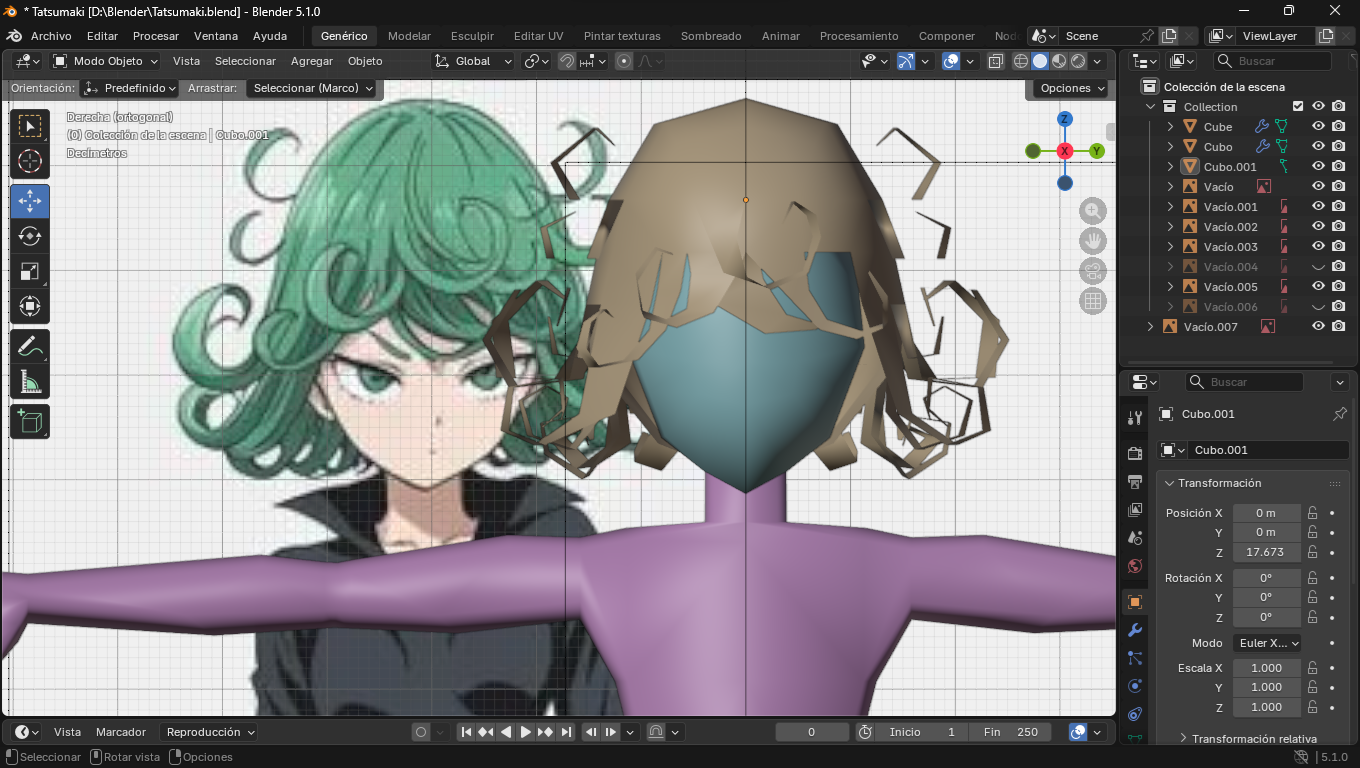
Task: Switch to the Sombreado workspace tab
Action: click(711, 36)
